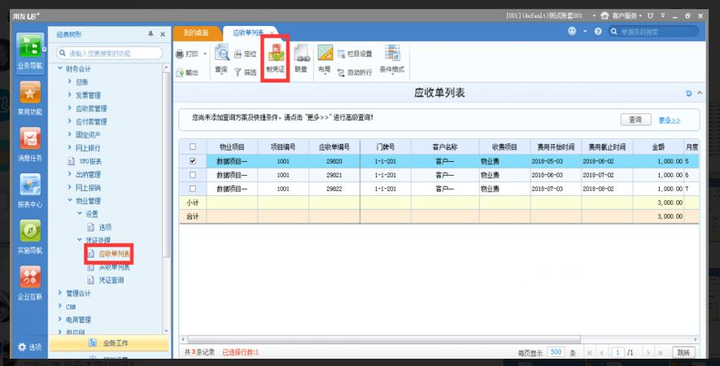The image size is (720, 366).
Task: Close the navigation tree panel
Action: pos(163,34)
